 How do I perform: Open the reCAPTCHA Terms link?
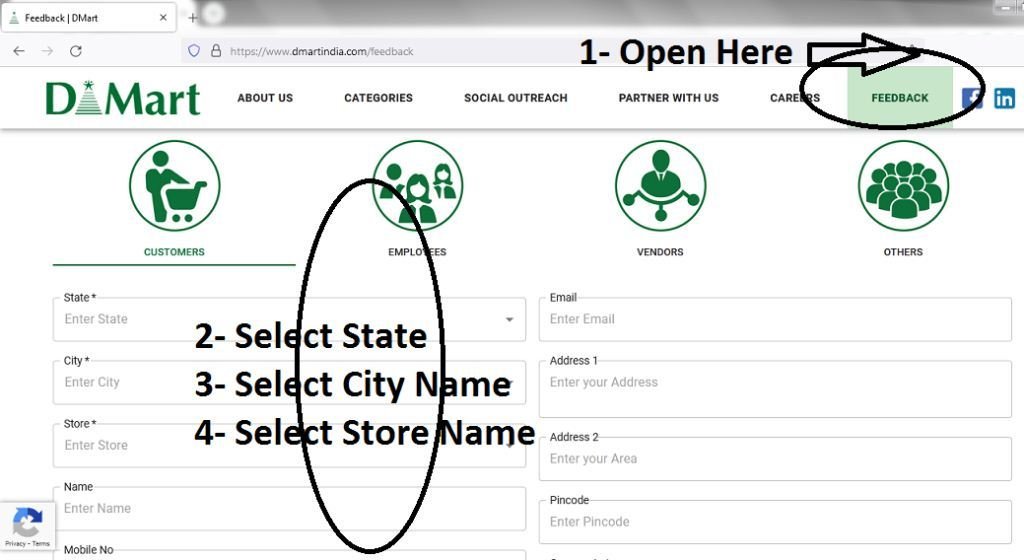tap(40, 543)
